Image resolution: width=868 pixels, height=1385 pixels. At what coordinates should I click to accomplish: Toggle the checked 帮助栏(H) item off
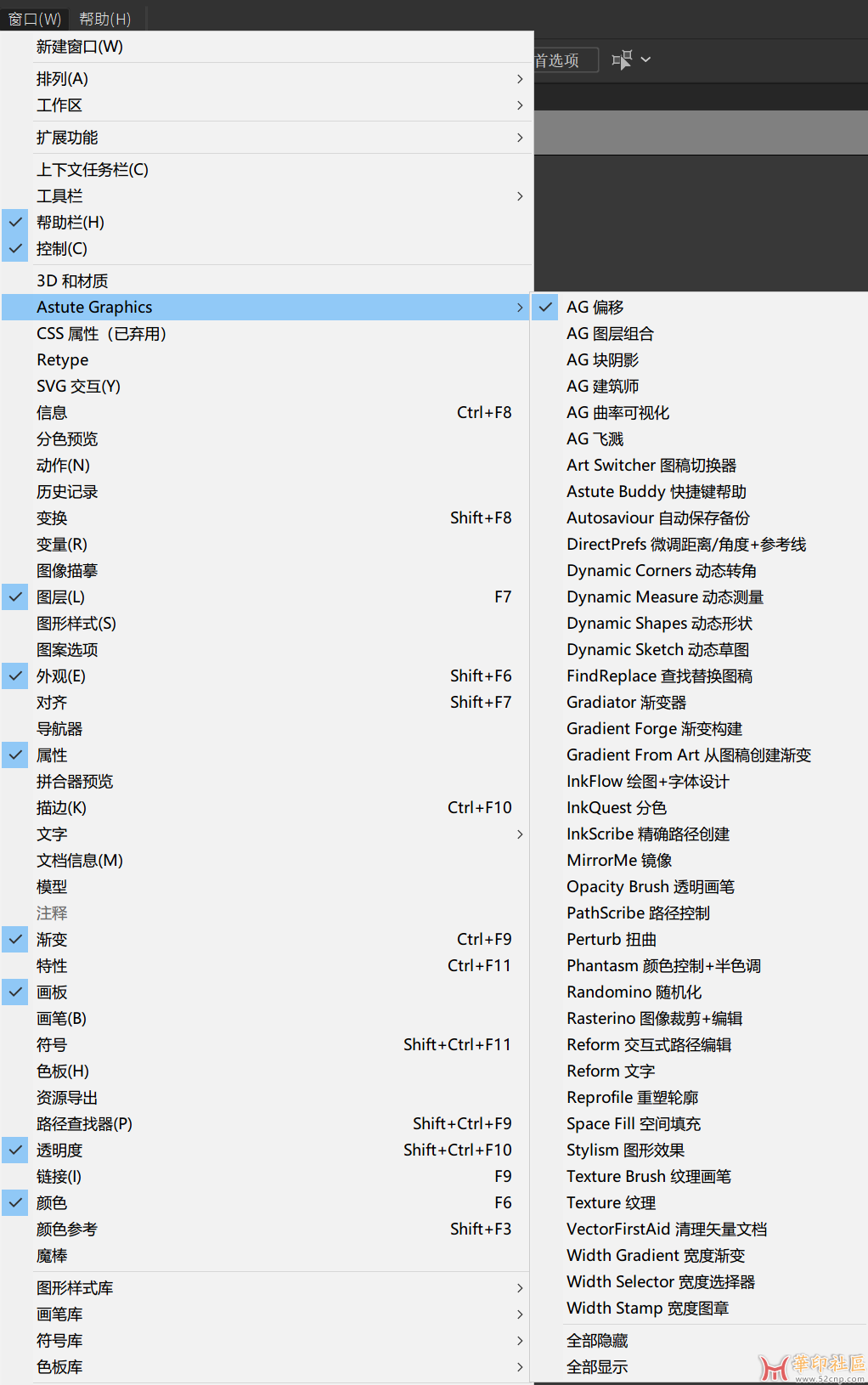tap(70, 223)
